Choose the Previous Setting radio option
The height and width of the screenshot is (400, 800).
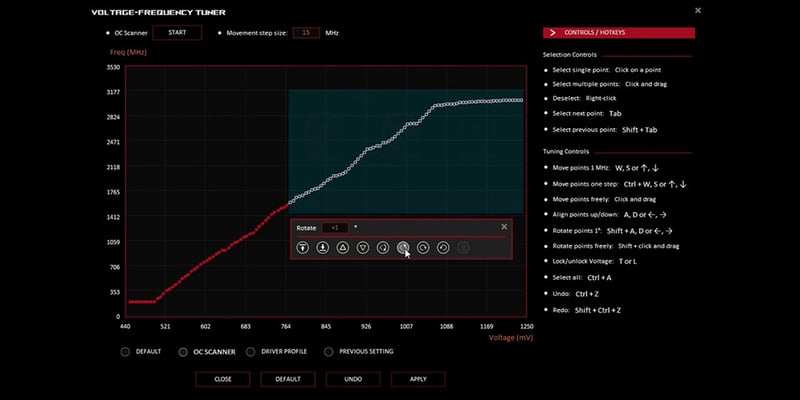click(329, 351)
